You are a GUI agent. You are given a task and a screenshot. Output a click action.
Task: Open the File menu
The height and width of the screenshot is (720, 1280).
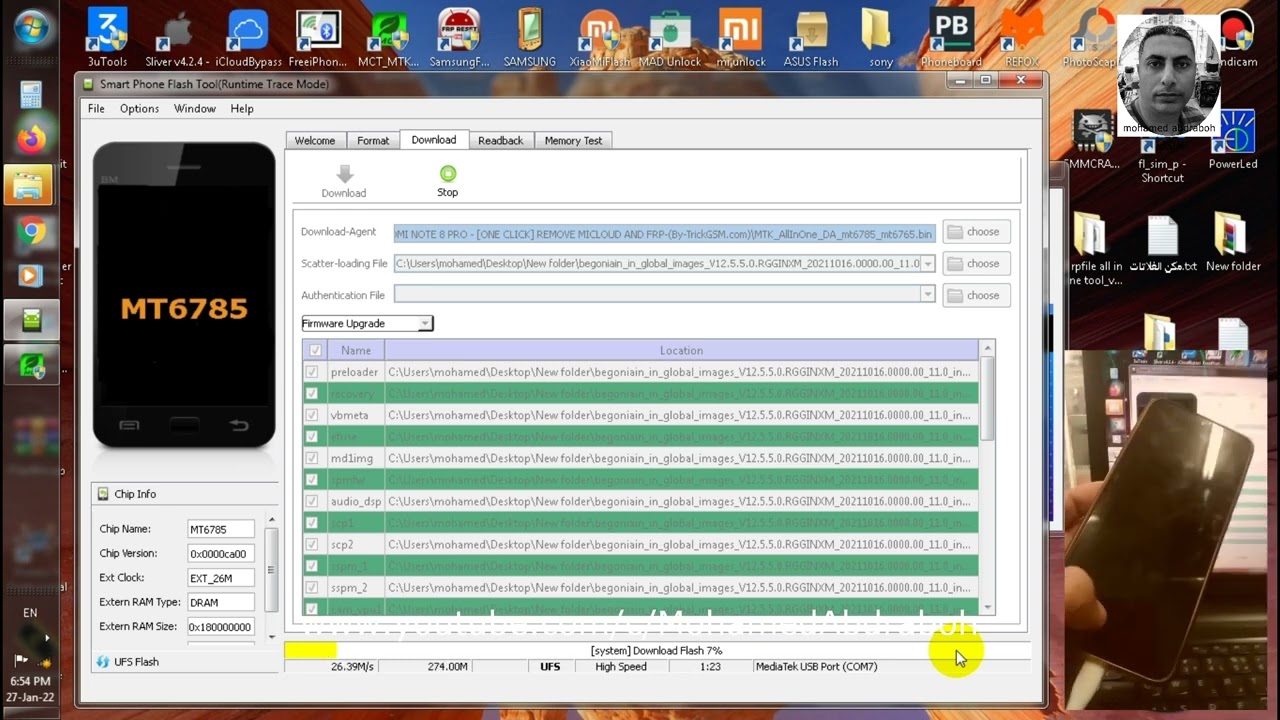point(96,108)
